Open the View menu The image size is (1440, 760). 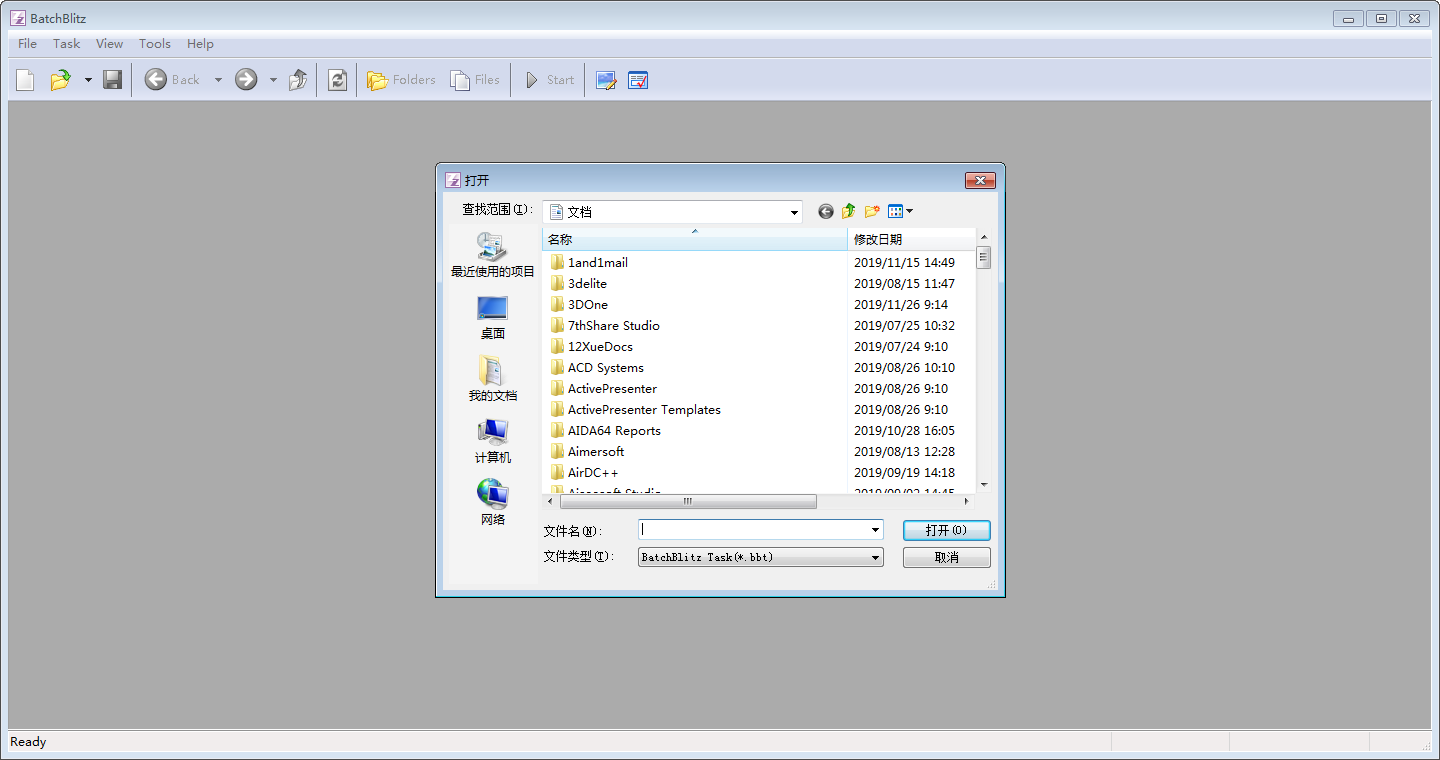coord(110,44)
